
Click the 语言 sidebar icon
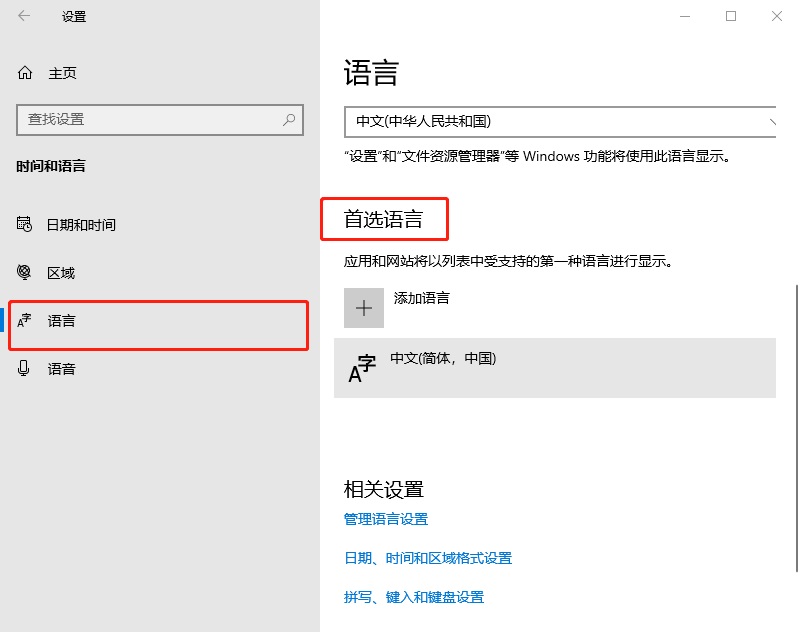(24, 320)
